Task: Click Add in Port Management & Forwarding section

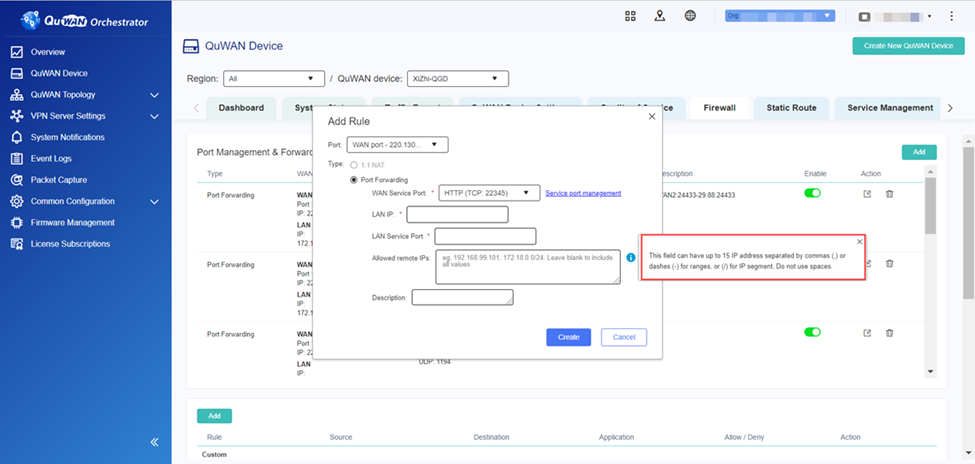Action: coord(919,152)
